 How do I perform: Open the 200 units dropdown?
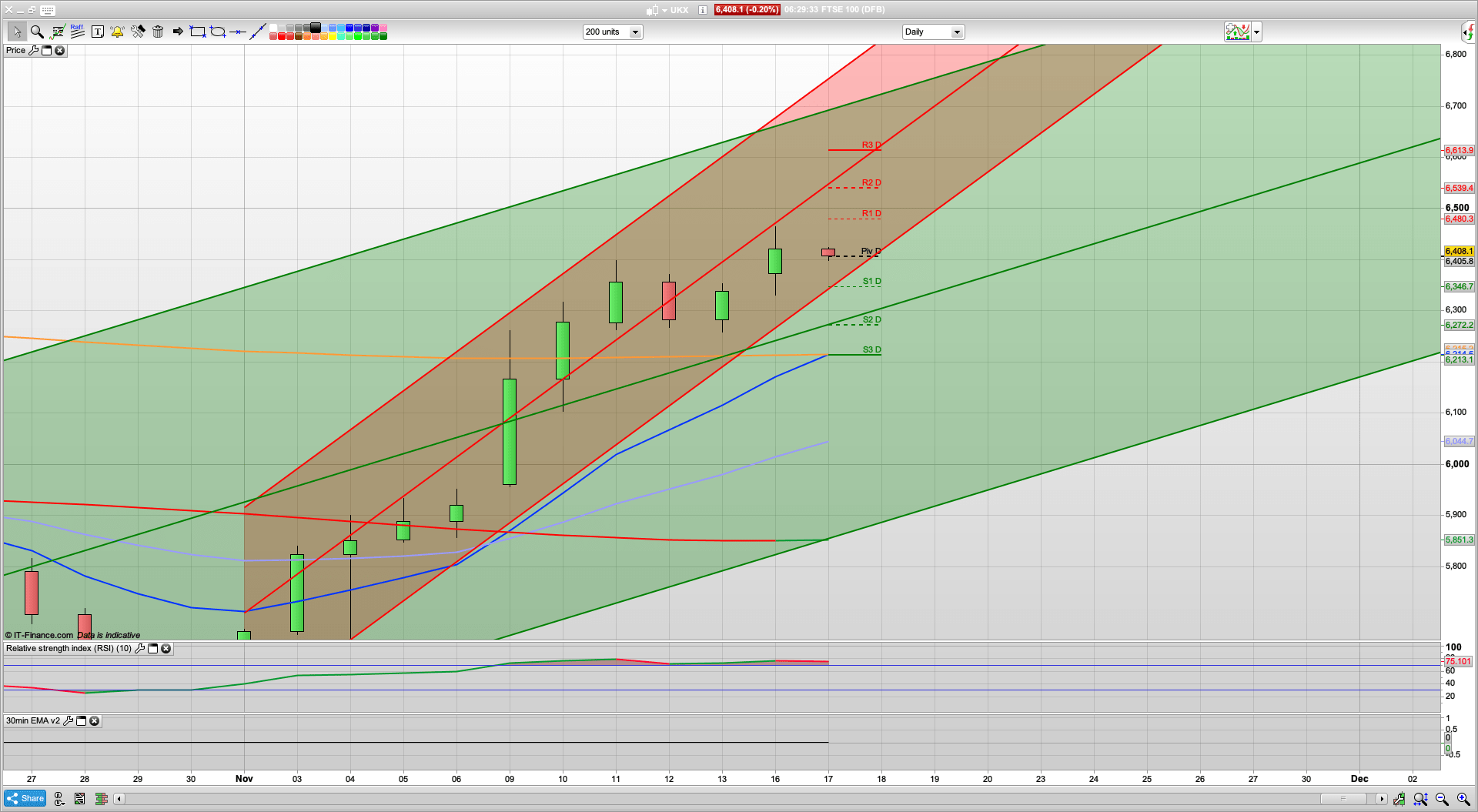click(x=635, y=32)
